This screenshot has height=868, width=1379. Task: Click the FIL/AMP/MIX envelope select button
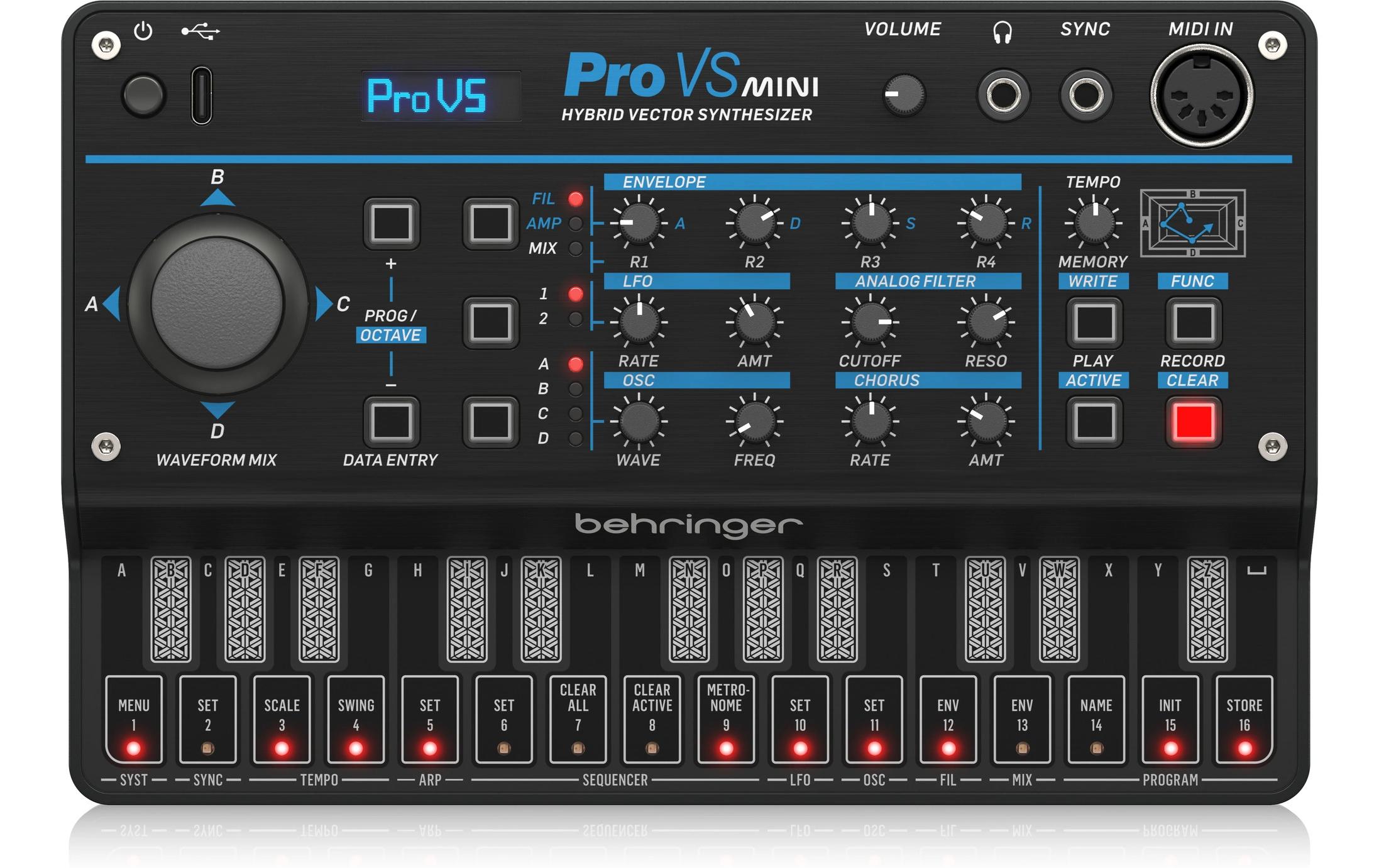pyautogui.click(x=490, y=223)
